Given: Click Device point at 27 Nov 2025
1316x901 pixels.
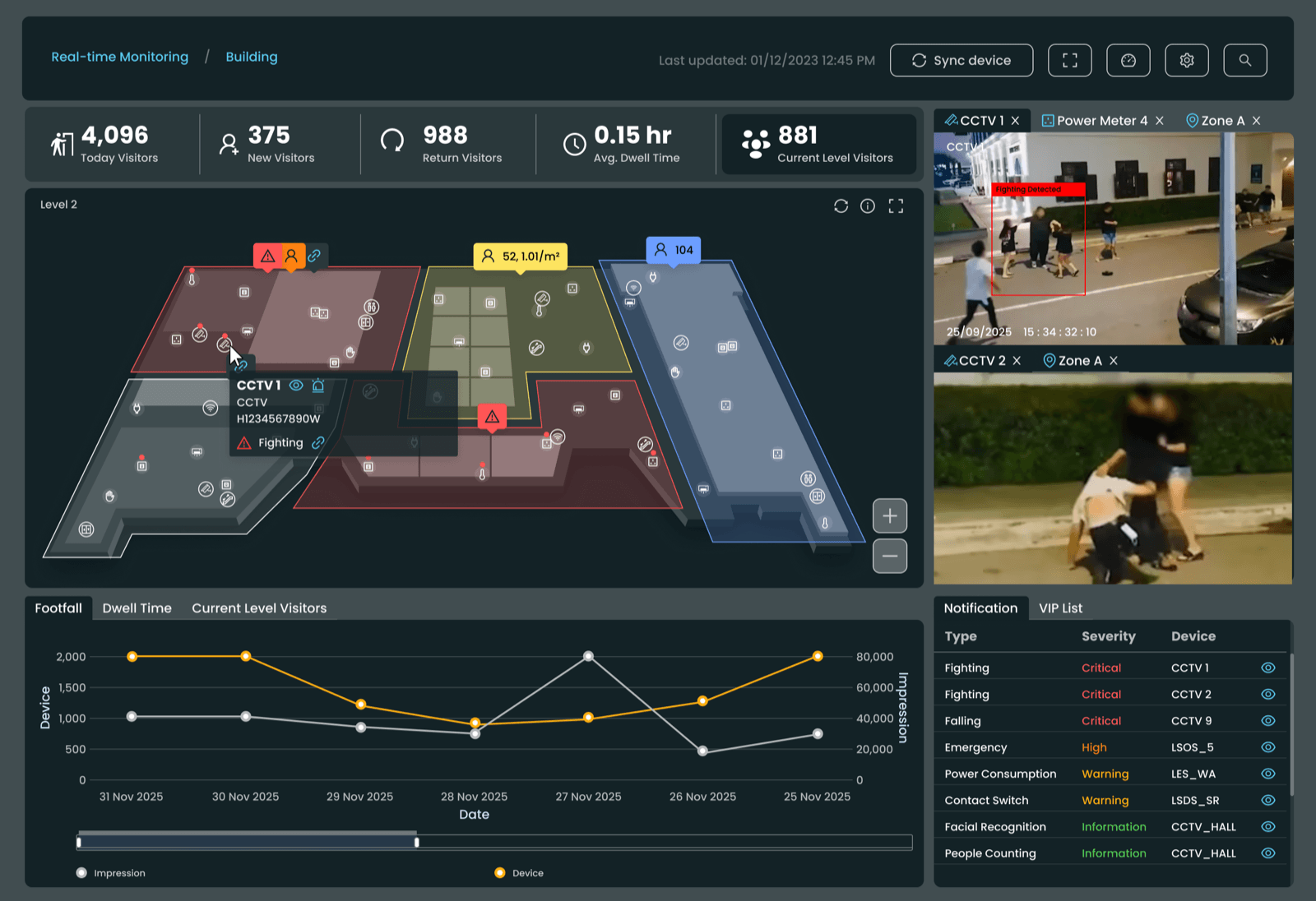Looking at the screenshot, I should 588,718.
